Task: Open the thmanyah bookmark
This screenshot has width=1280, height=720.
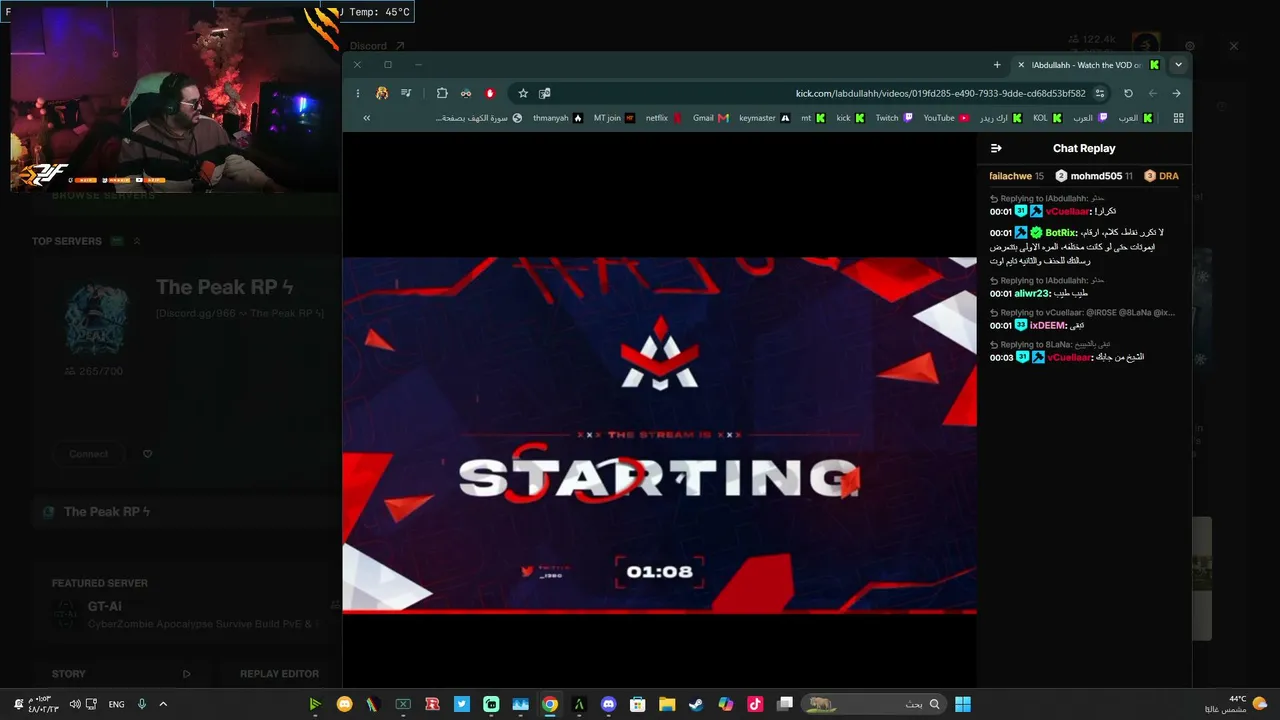Action: pyautogui.click(x=558, y=118)
